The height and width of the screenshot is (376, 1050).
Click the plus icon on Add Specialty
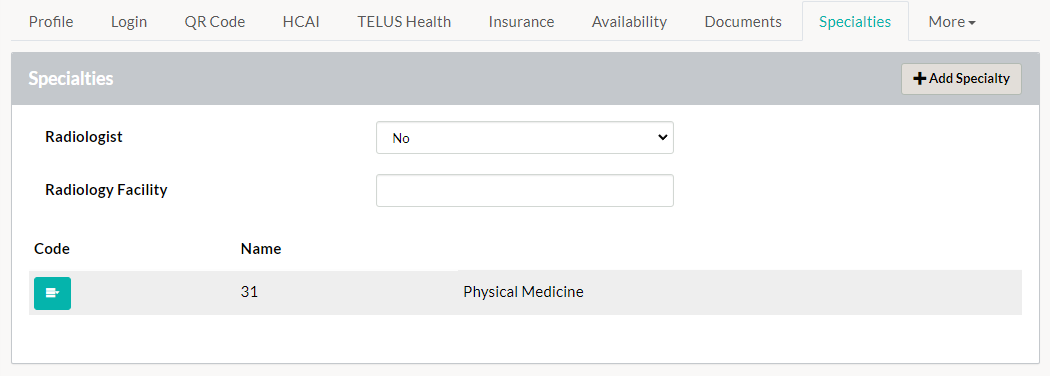(919, 78)
